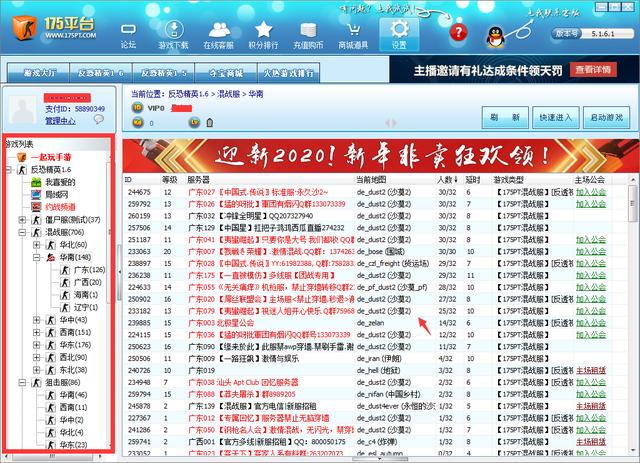Click the message bubble icon near 管理中心
Screen dimensions: 640x463
point(99,119)
